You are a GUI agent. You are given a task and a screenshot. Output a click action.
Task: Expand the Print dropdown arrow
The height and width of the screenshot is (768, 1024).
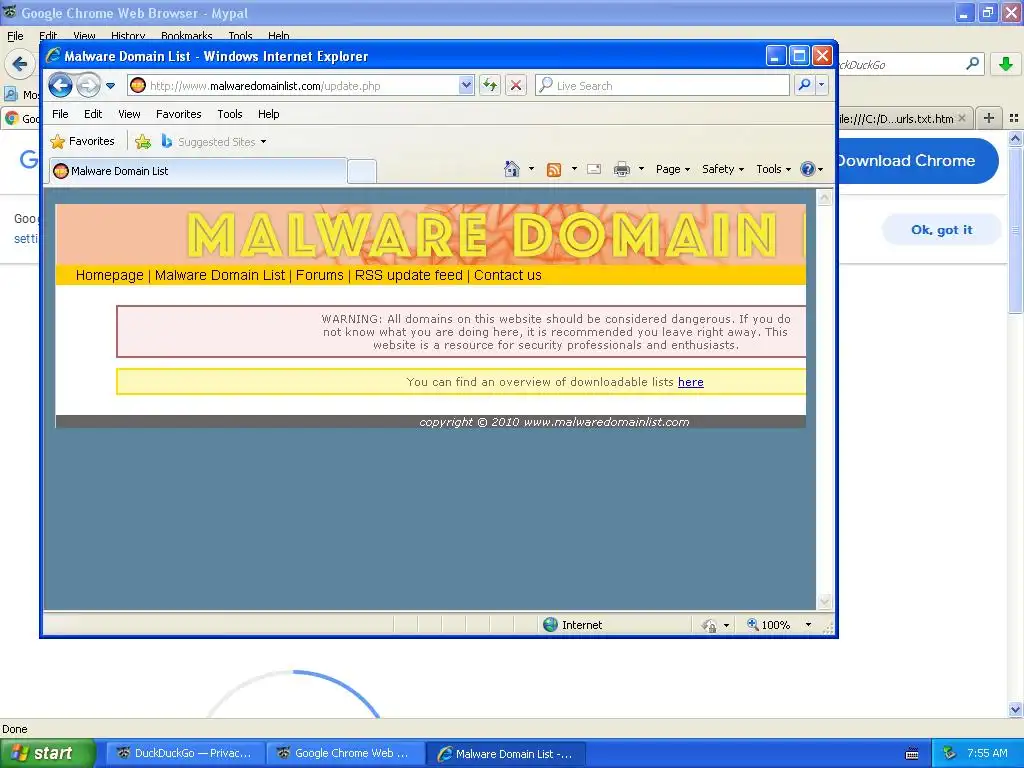pos(641,169)
